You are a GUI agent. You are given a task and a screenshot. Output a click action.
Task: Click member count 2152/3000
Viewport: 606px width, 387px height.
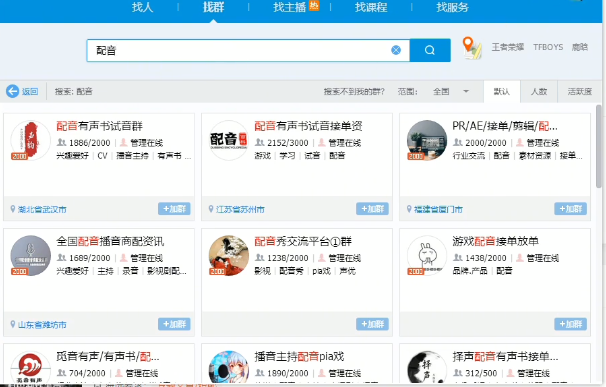tap(288, 143)
